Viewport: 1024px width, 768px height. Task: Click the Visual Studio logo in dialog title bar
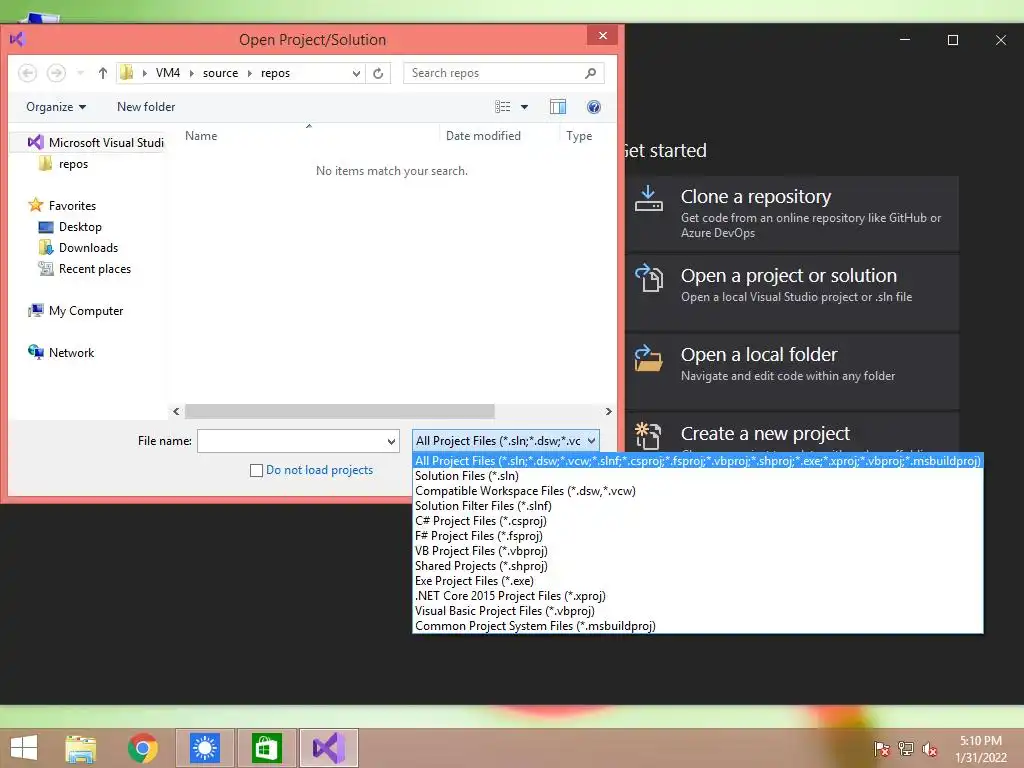tap(18, 39)
